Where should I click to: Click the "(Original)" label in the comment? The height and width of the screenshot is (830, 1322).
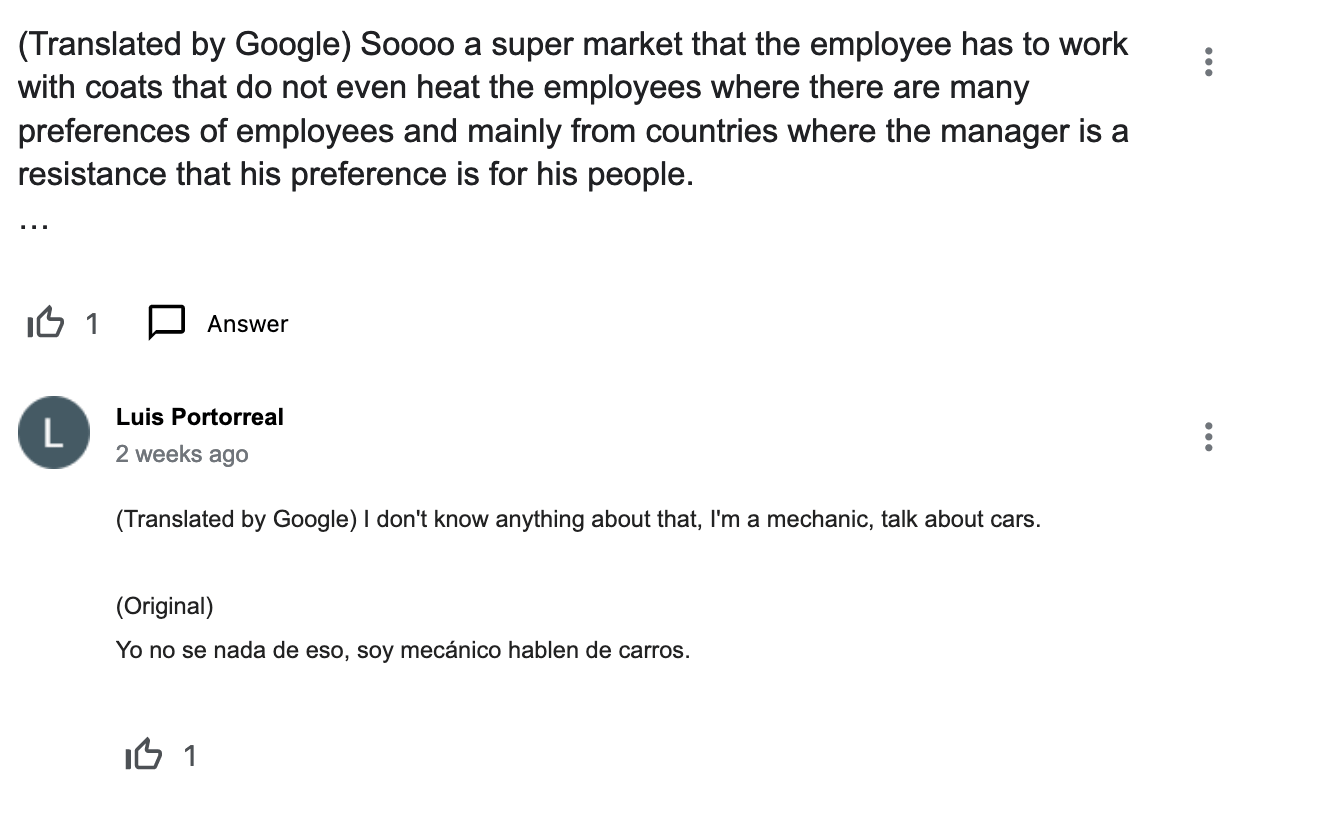(164, 606)
